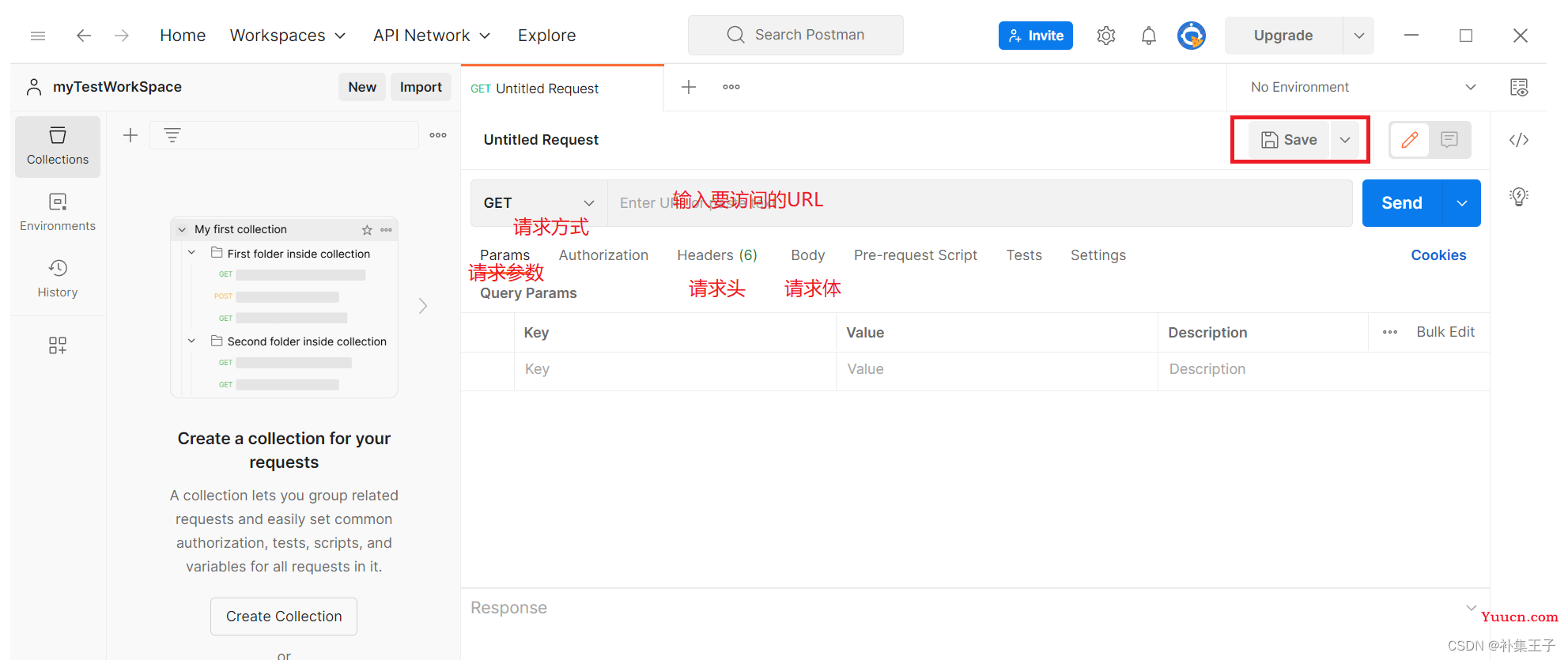Viewport: 1568px width, 660px height.
Task: Switch to the Headers (6) tab
Action: (x=717, y=255)
